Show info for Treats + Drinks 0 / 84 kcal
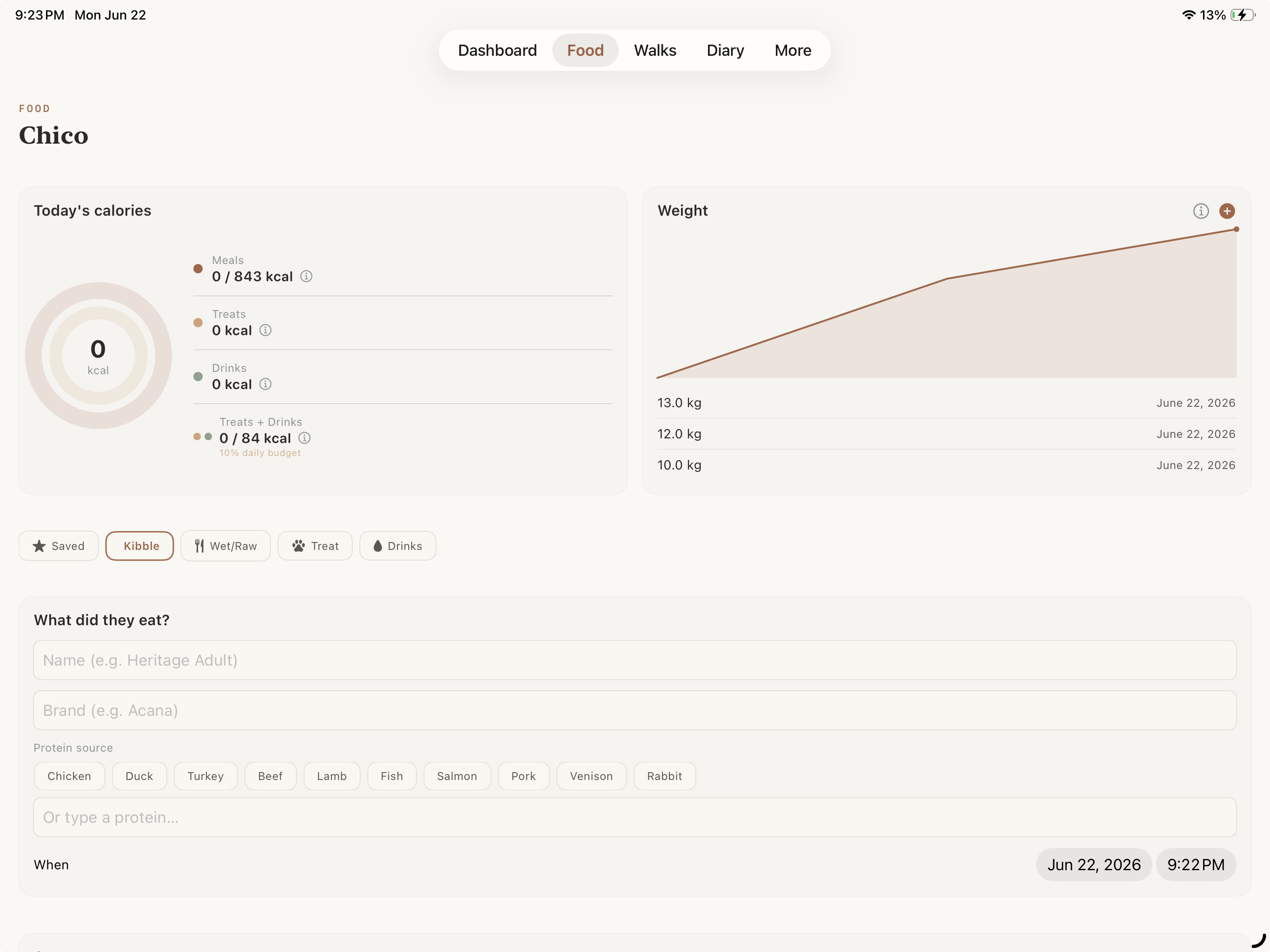1270x952 pixels. click(305, 438)
